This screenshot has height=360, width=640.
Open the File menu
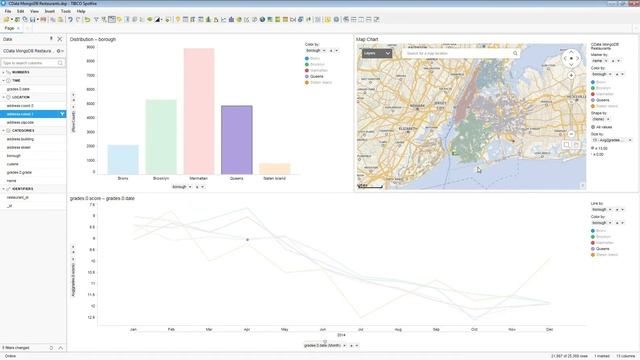point(8,11)
